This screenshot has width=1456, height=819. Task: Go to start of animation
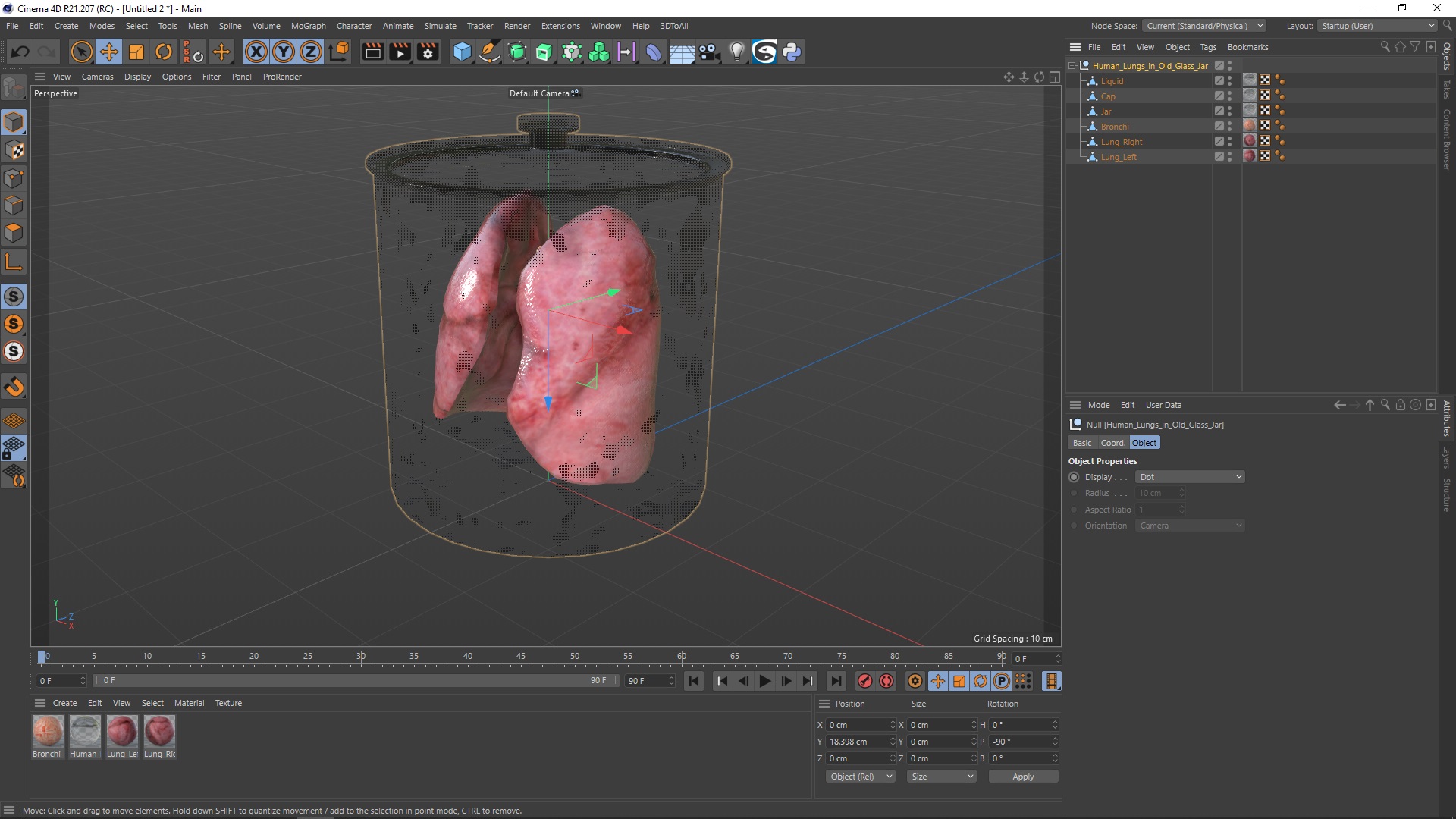pos(693,681)
